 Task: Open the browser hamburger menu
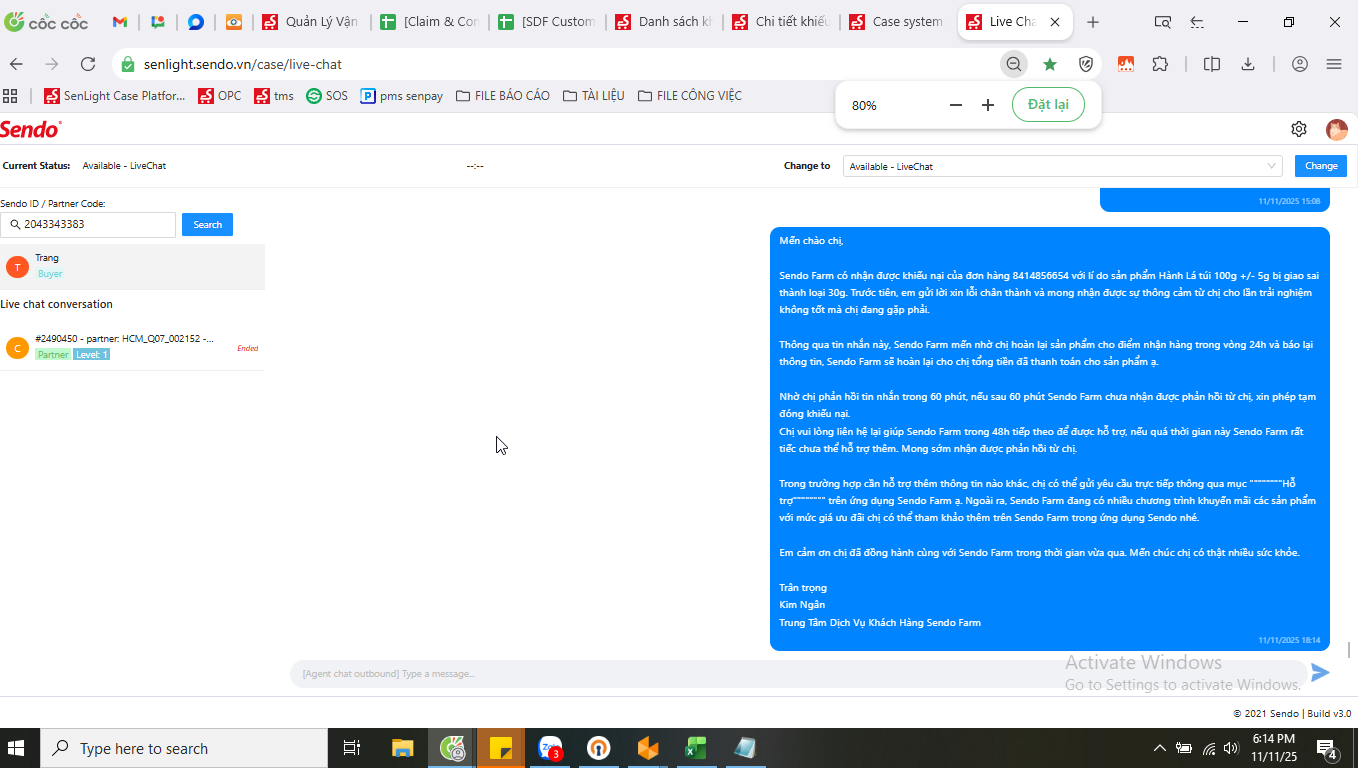[1334, 64]
